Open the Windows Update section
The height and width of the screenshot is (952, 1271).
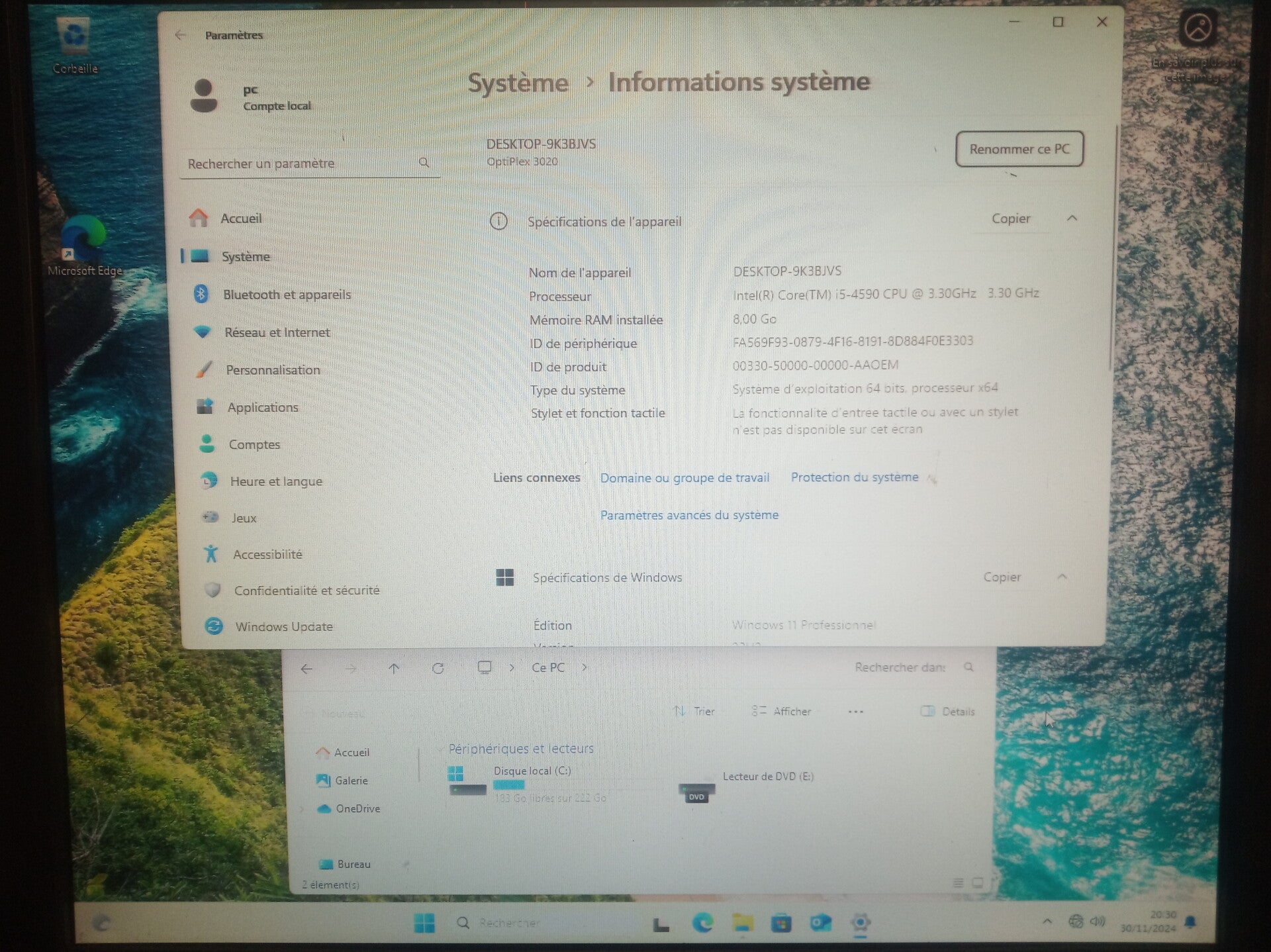283,626
